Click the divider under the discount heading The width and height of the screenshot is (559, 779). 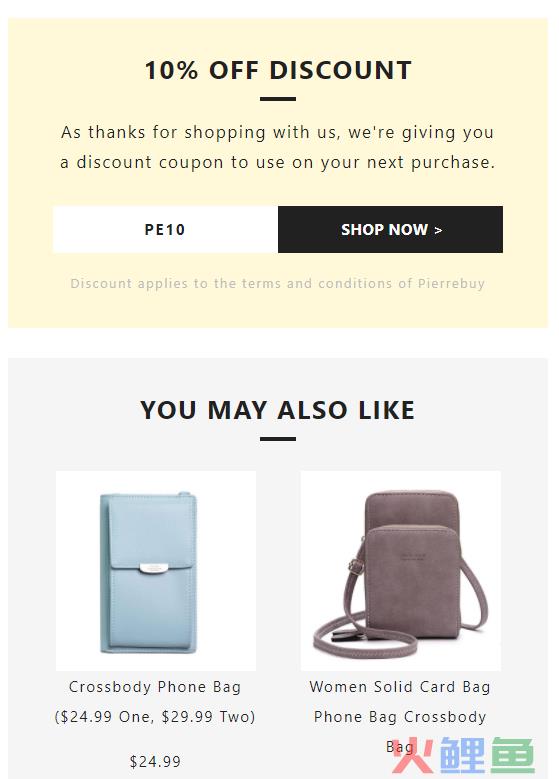[x=278, y=99]
